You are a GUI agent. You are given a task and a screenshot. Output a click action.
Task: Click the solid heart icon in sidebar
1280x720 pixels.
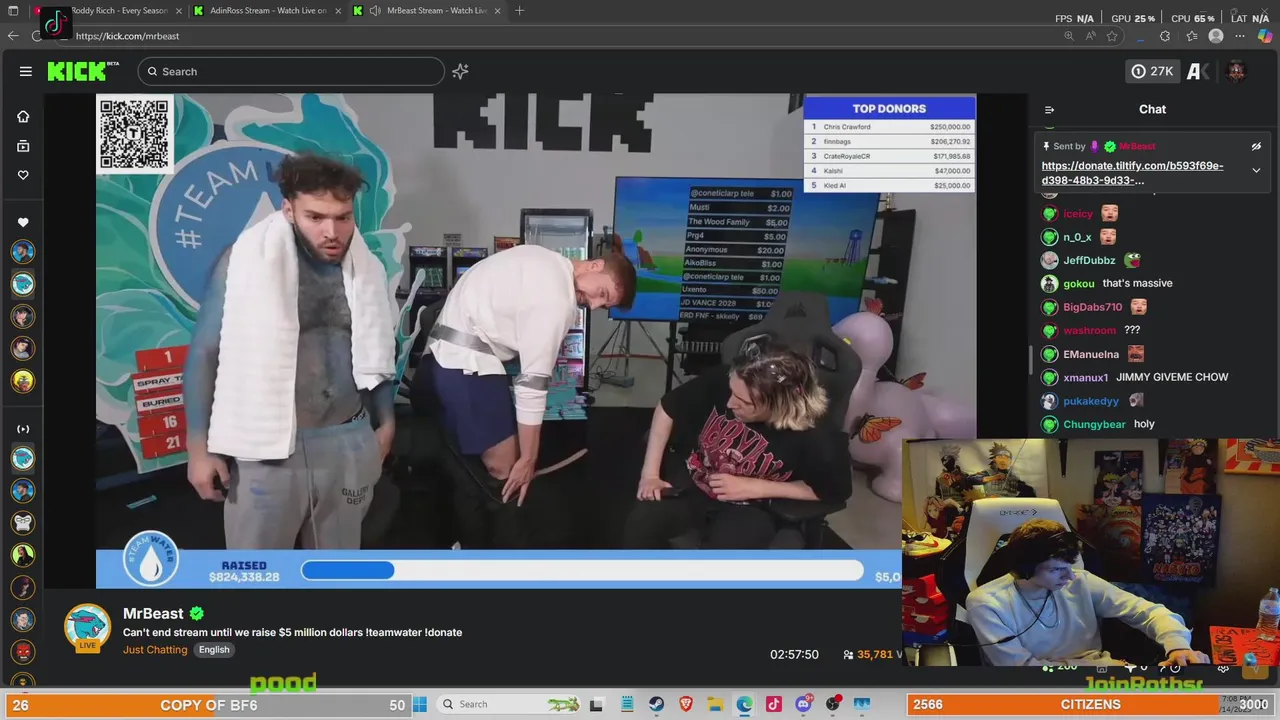23,222
